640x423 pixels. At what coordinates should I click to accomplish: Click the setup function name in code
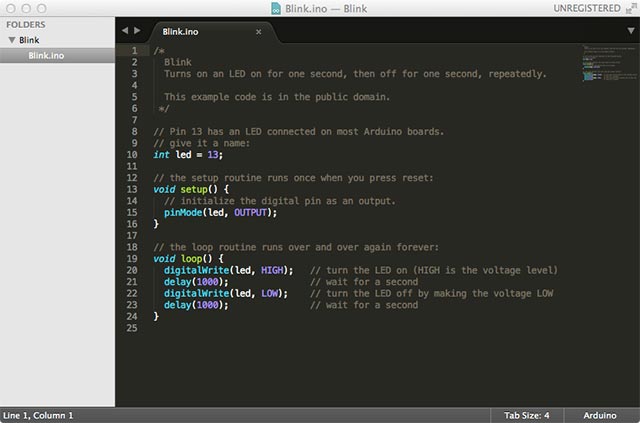coord(195,189)
